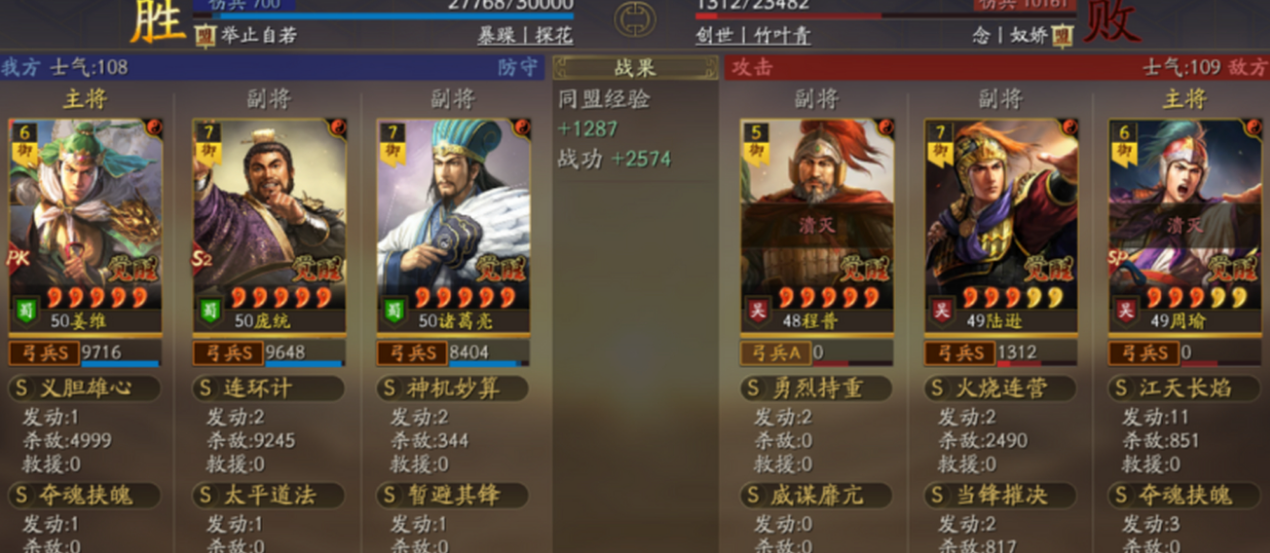Click the center coin emblem icon
This screenshot has width=1270, height=553.
tap(635, 19)
